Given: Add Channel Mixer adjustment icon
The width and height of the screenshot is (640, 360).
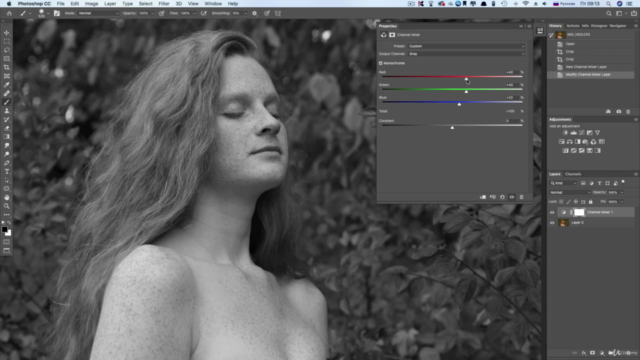Looking at the screenshot, I should point(593,142).
